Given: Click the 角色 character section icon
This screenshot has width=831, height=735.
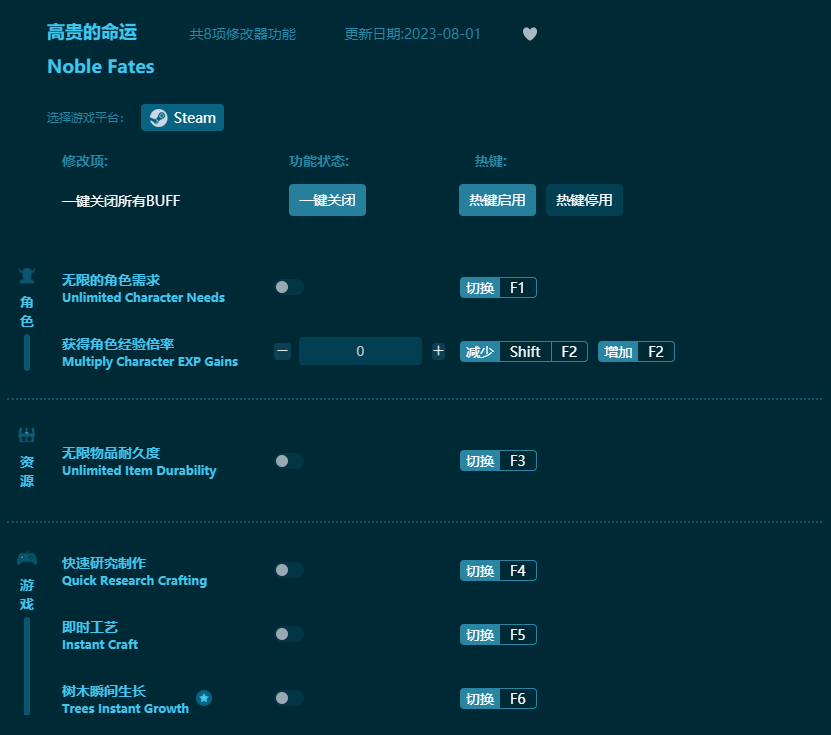Looking at the screenshot, I should pos(27,277).
